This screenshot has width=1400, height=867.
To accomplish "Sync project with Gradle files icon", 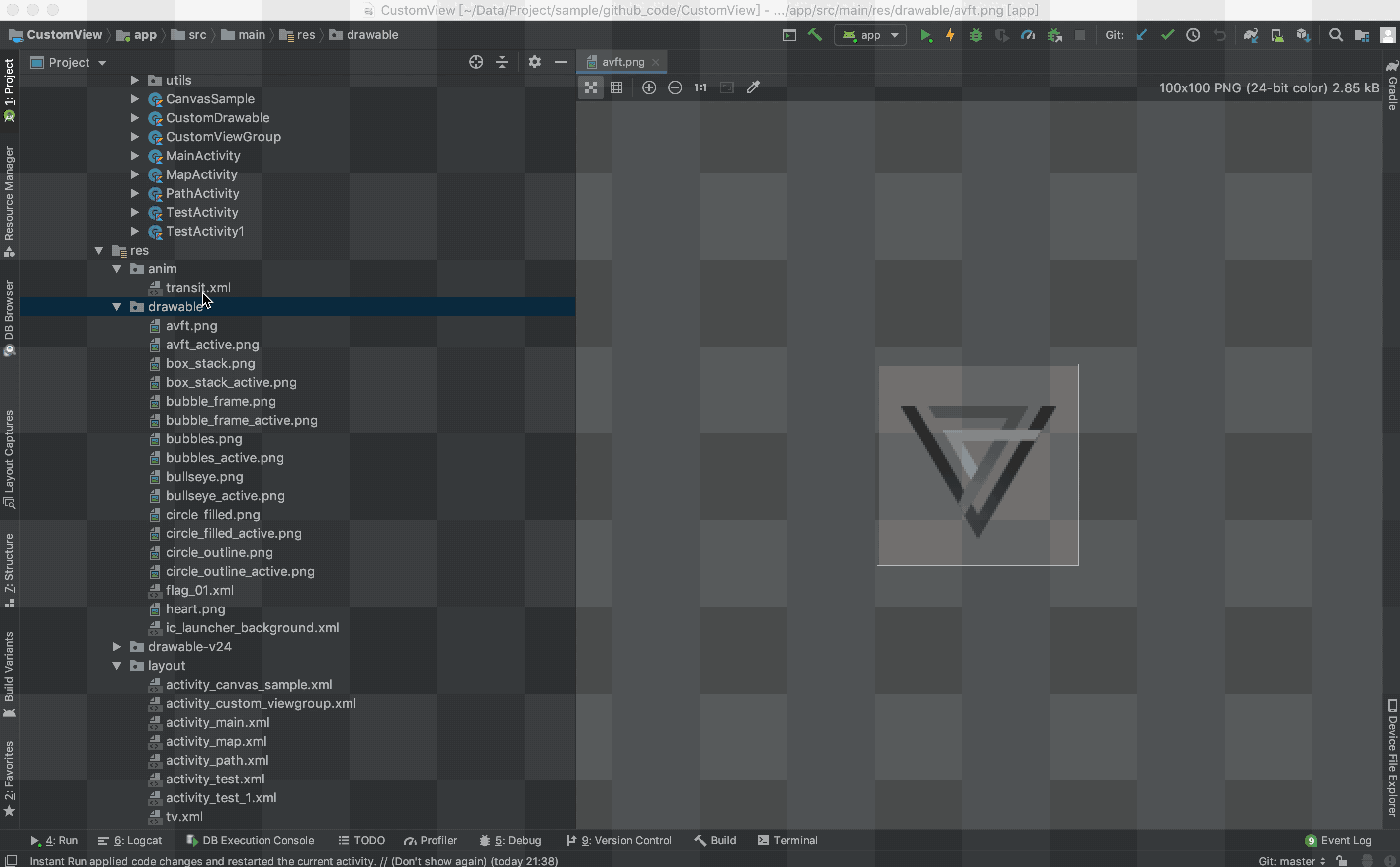I will click(1251, 35).
